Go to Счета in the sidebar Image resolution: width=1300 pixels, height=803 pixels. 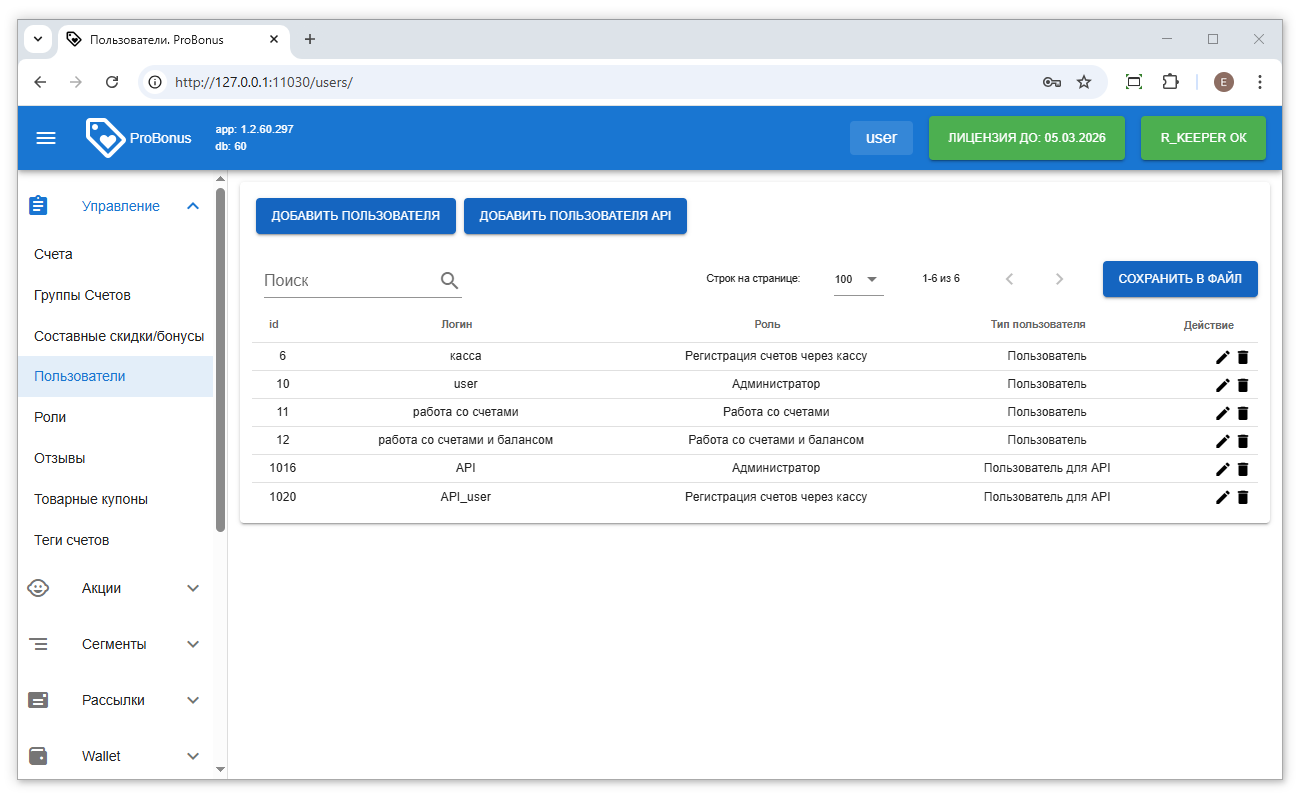53,254
